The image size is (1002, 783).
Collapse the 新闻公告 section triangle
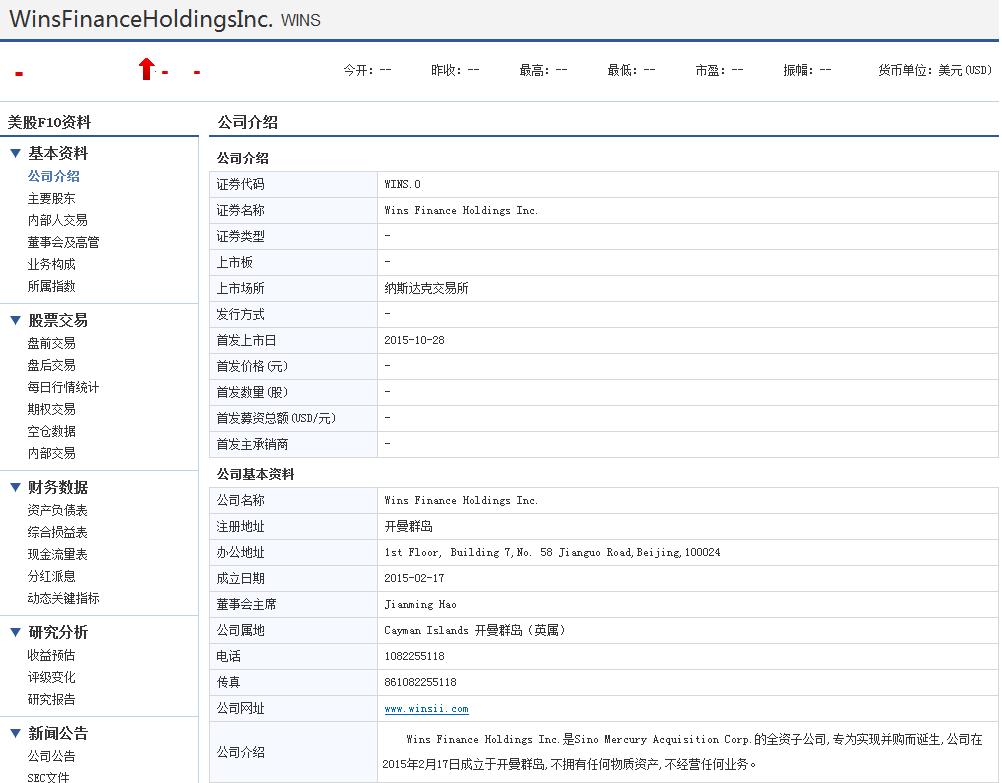(15, 733)
